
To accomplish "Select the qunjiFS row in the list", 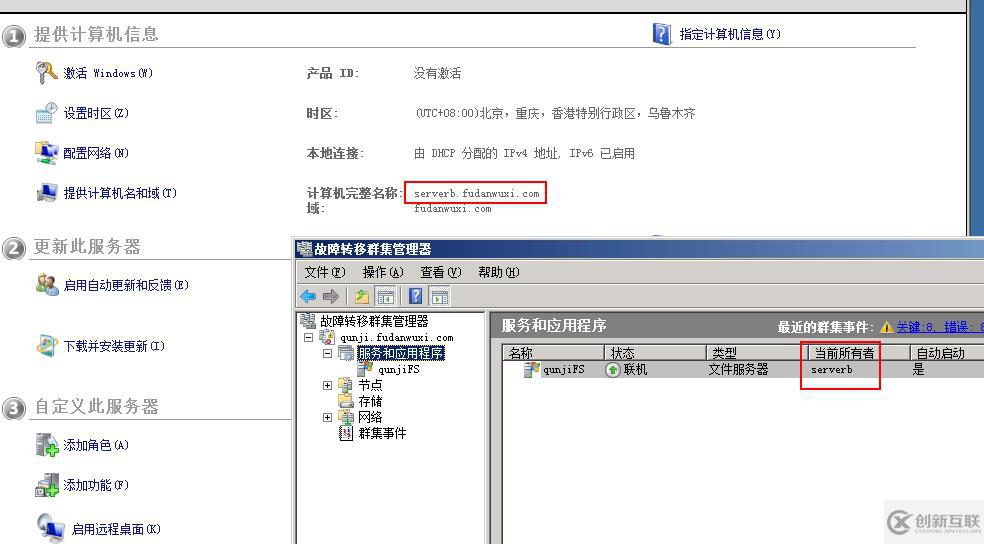I will tap(743, 370).
